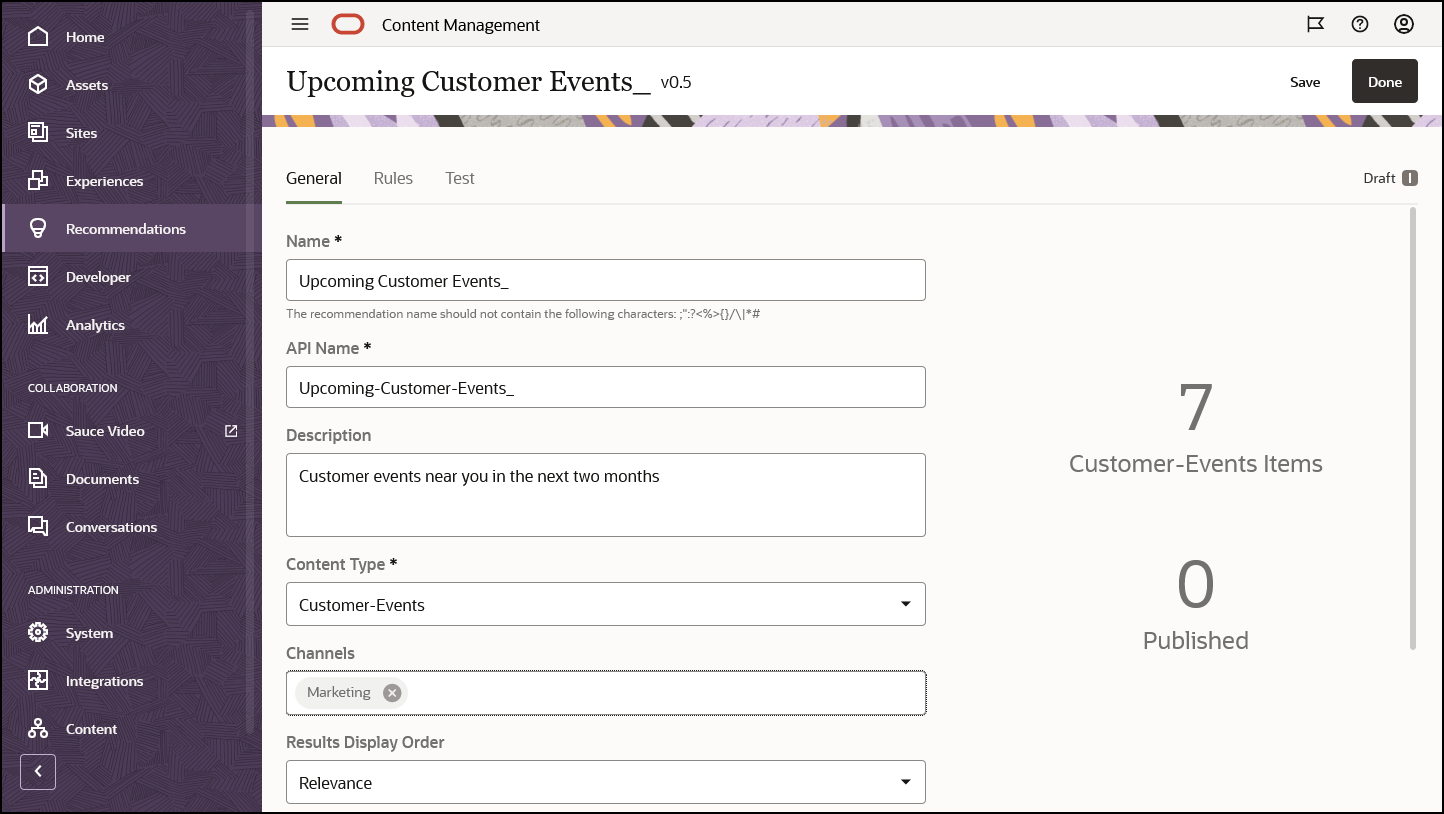Open the hamburger navigation menu
This screenshot has height=814, width=1444.
point(300,25)
